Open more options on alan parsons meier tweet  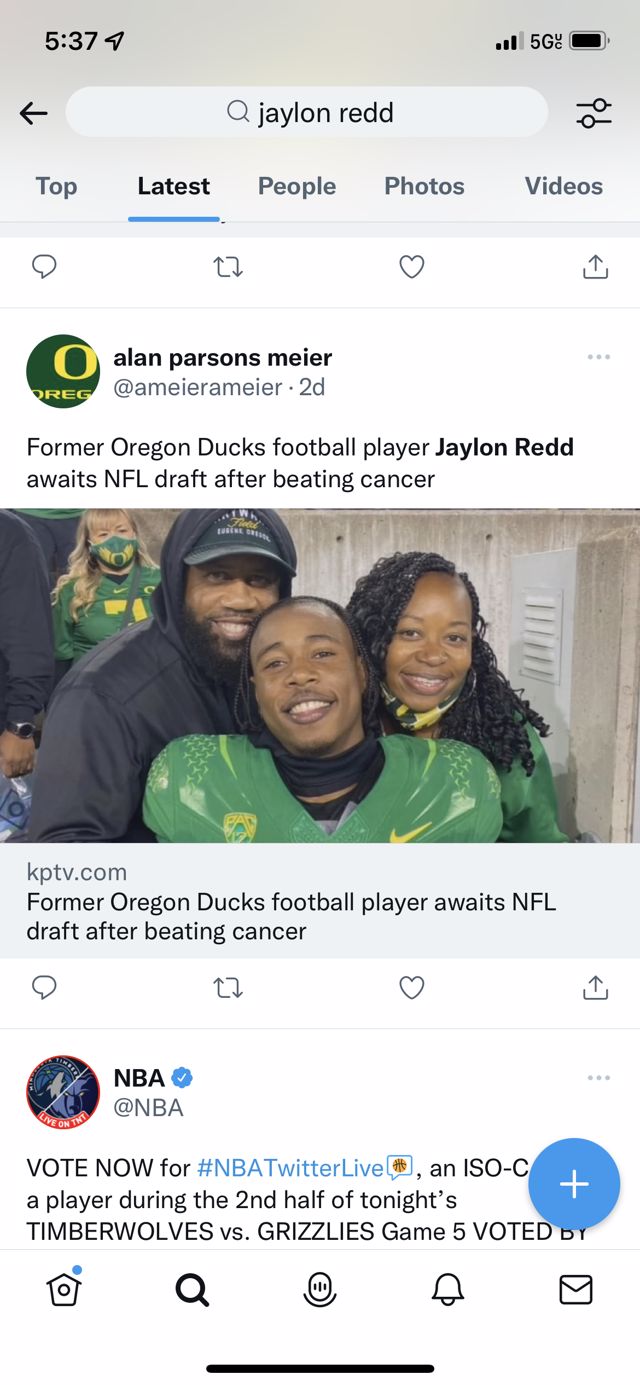click(x=598, y=357)
